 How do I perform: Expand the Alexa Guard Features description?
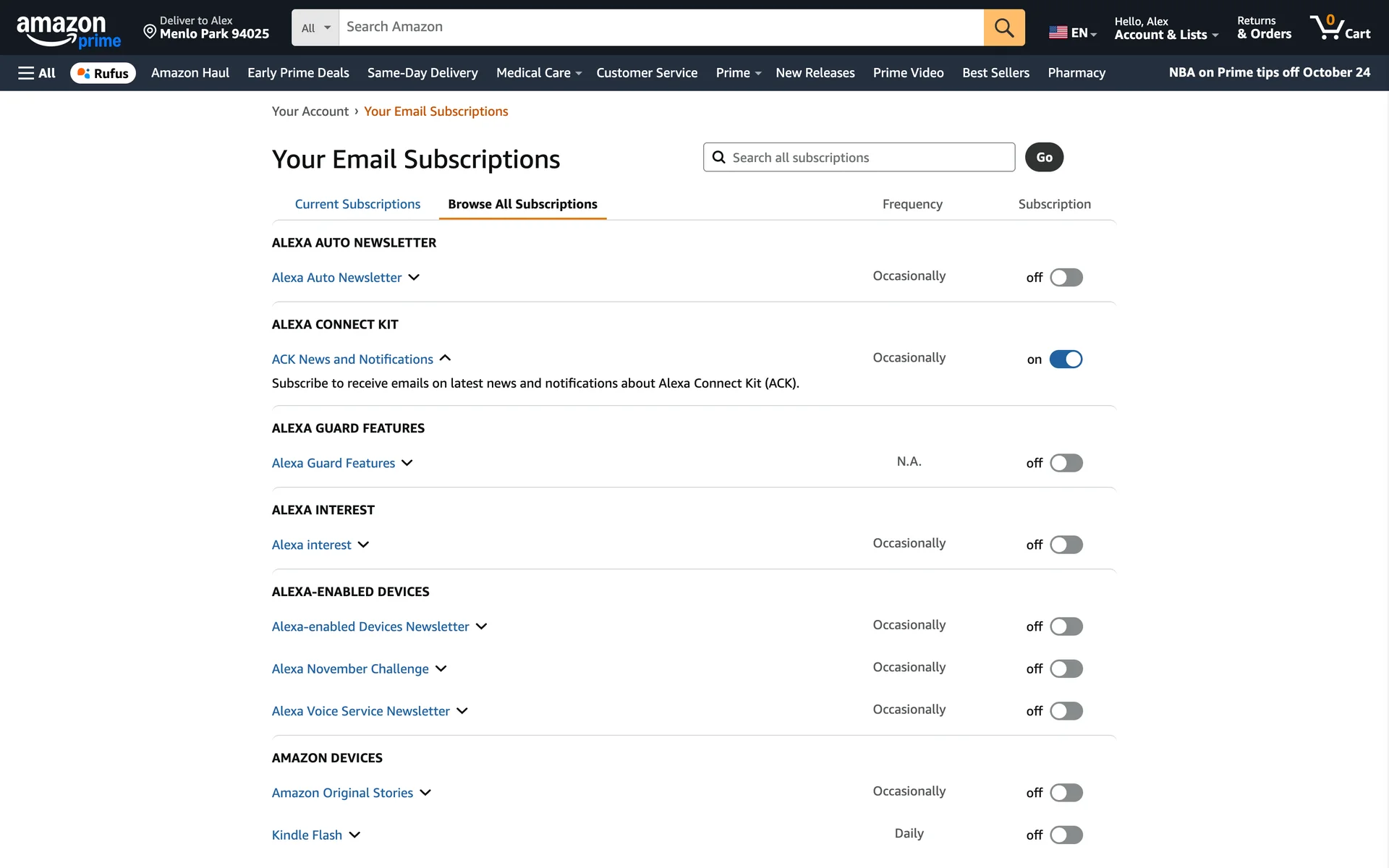(407, 463)
